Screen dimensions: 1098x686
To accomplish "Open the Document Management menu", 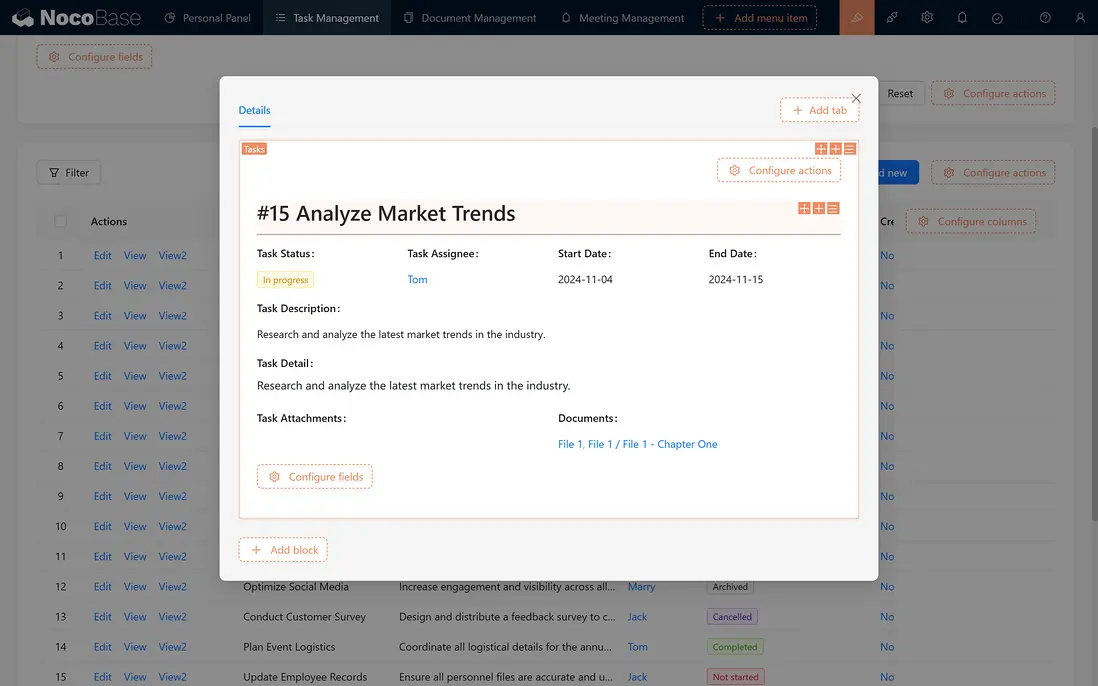I will [470, 18].
